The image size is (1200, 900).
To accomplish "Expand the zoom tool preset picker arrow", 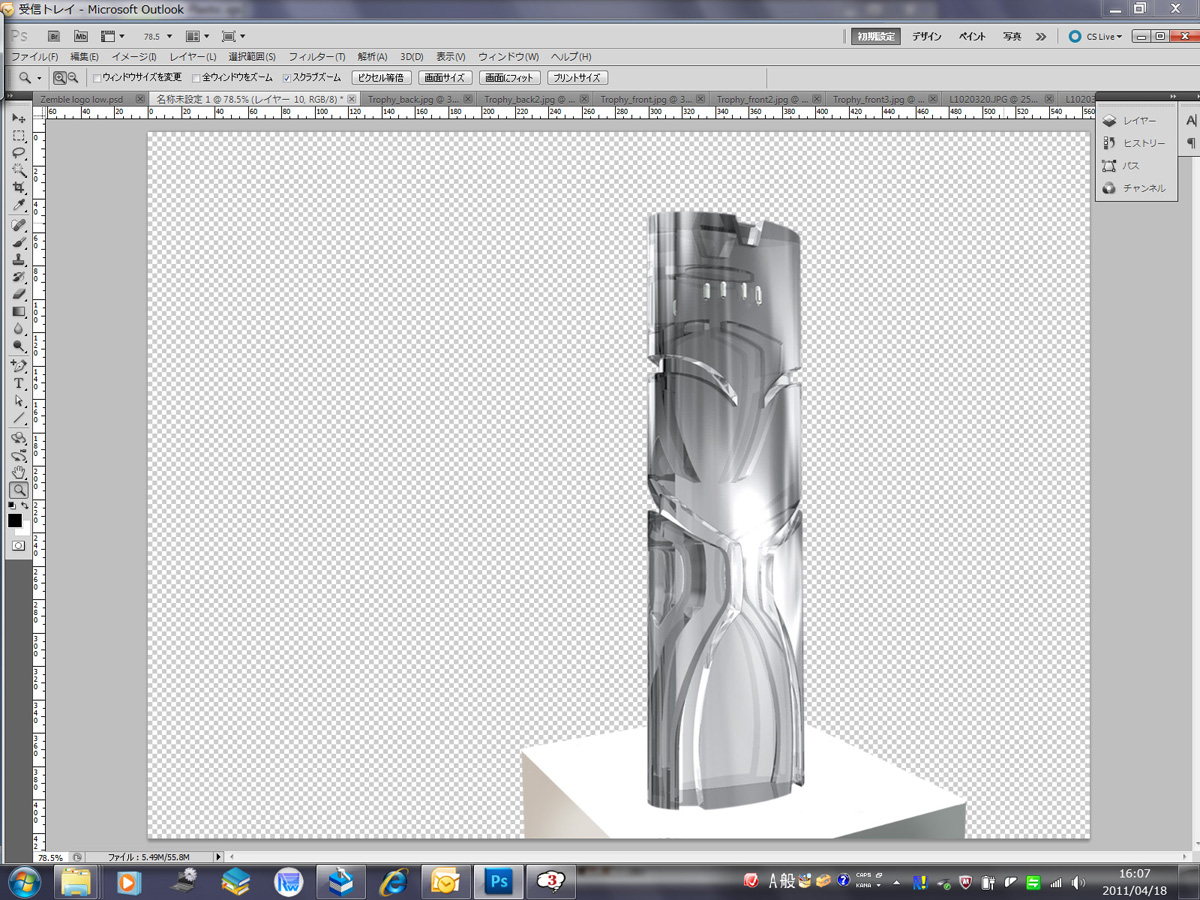I will 39,77.
